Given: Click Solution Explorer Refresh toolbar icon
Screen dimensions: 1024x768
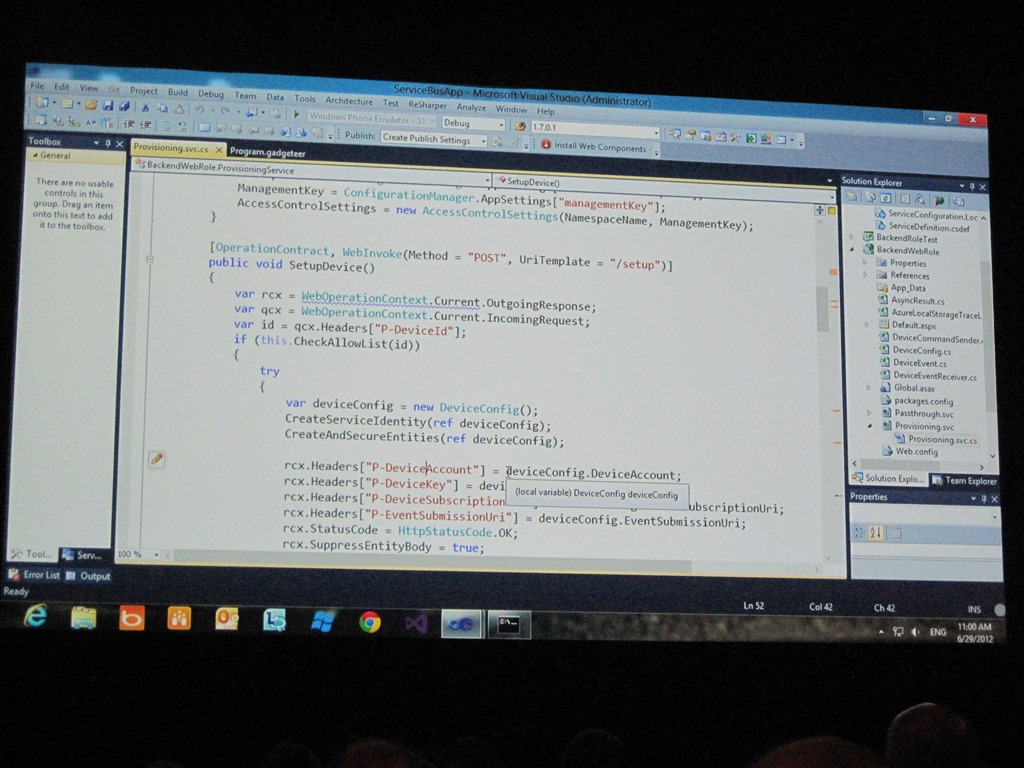Looking at the screenshot, I should (886, 198).
